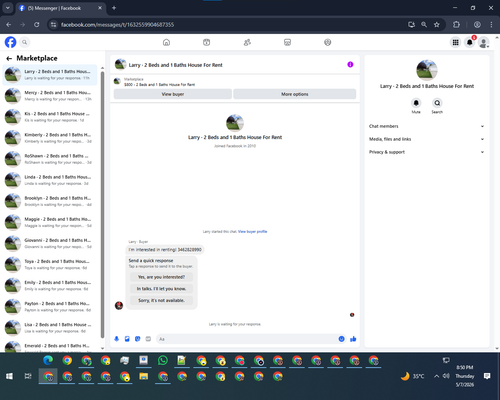
Task: Click the More options button
Action: (x=295, y=94)
